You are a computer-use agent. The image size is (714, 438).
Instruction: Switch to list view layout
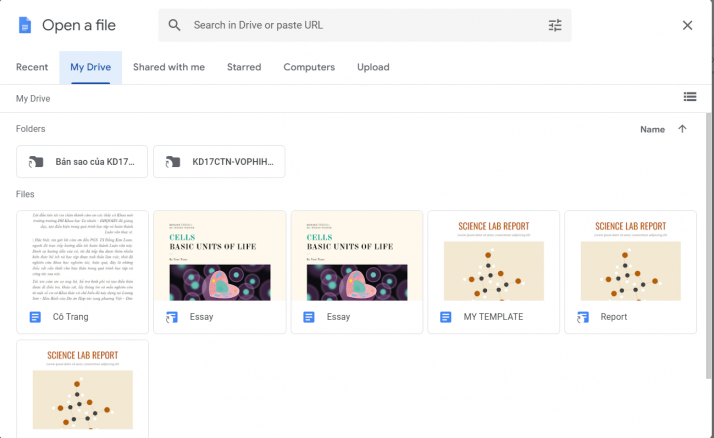click(x=689, y=97)
